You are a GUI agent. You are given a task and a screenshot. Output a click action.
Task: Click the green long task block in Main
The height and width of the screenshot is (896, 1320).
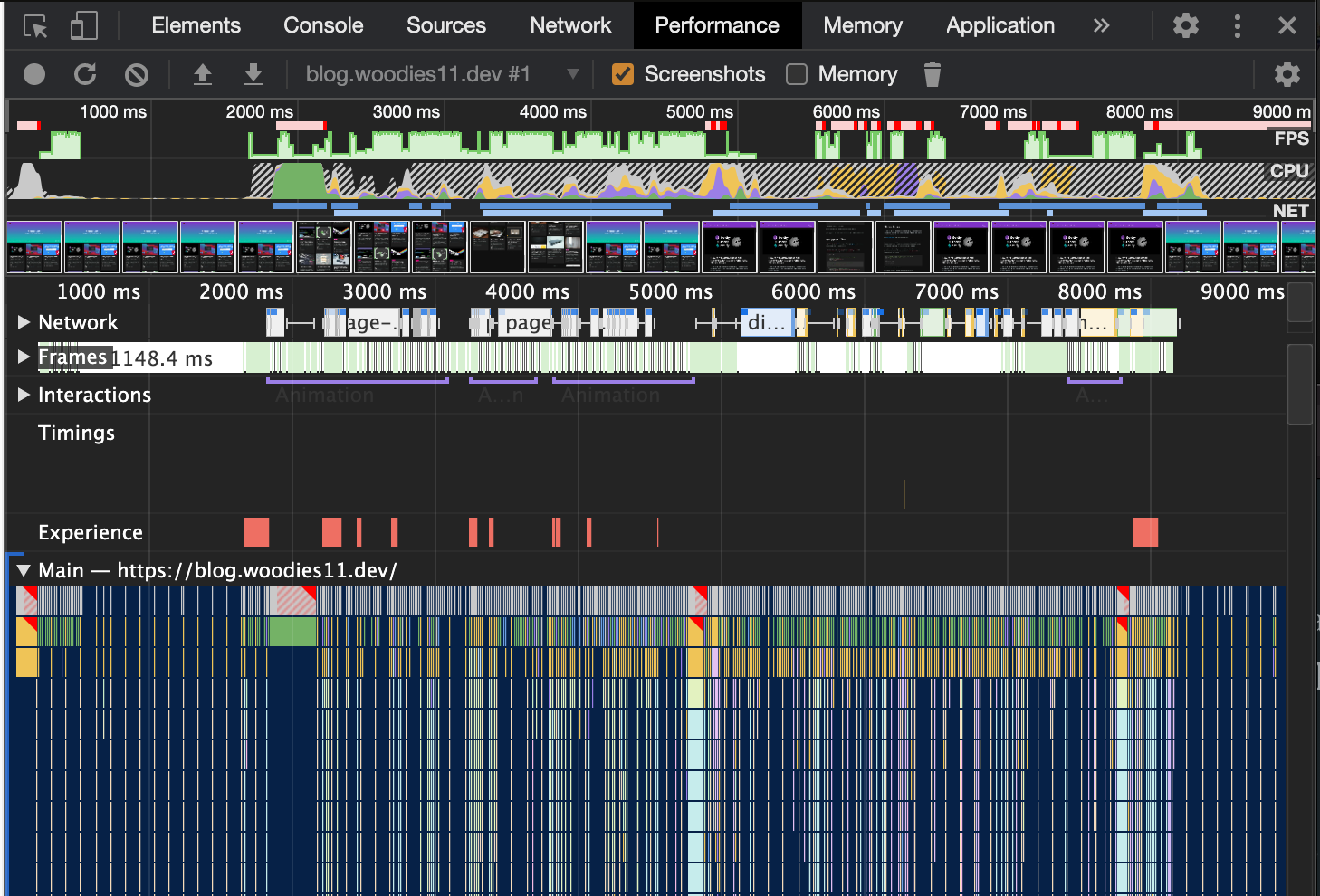[294, 632]
